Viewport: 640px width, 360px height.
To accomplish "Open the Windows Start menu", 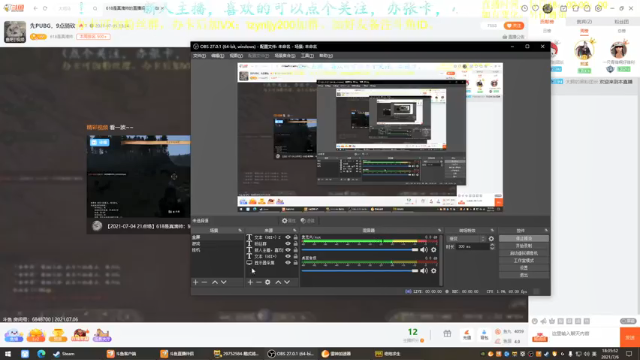I will click(x=8, y=354).
